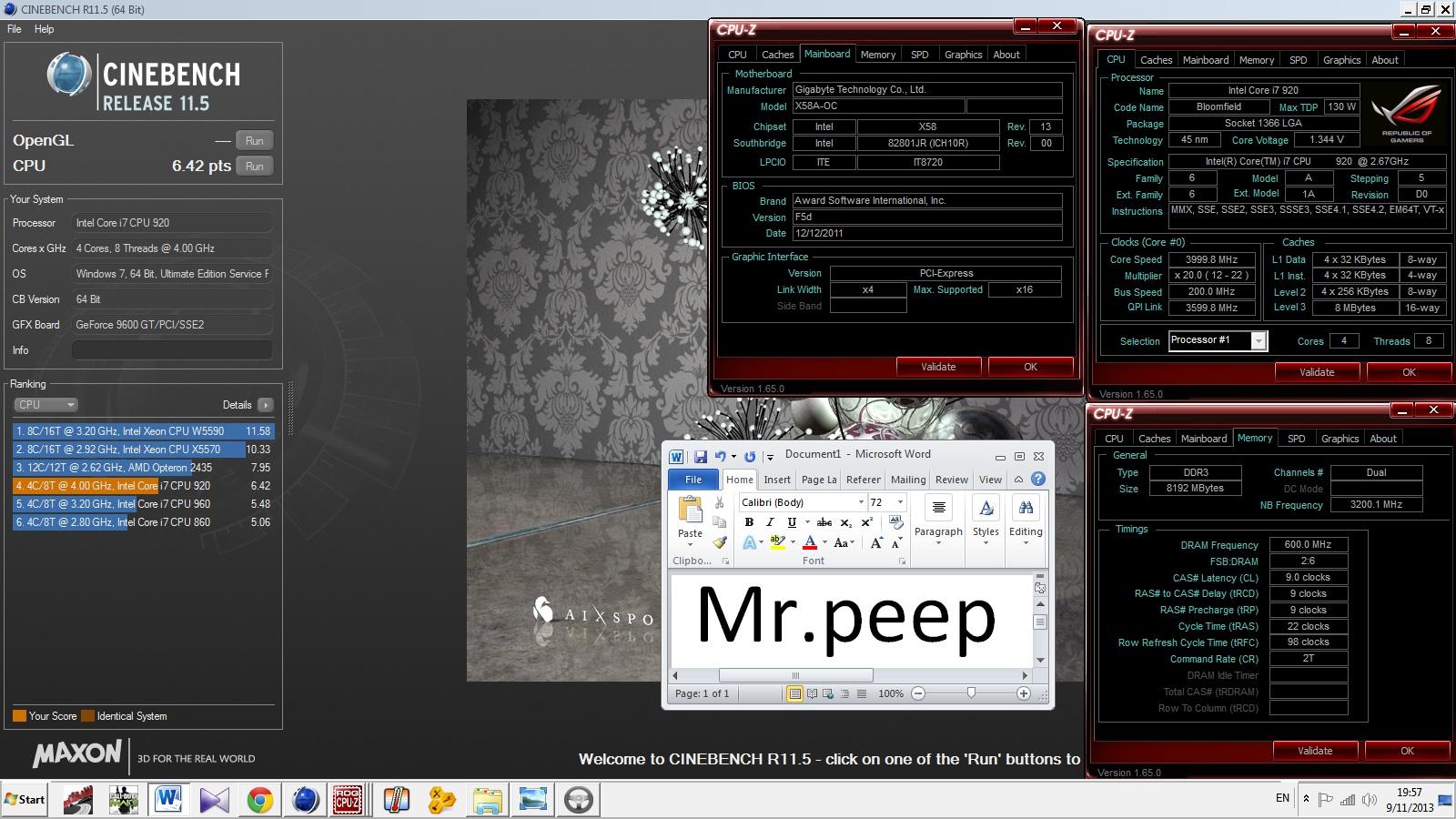Run the OpenGL benchmark
Image resolution: width=1456 pixels, height=819 pixels.
pyautogui.click(x=255, y=141)
